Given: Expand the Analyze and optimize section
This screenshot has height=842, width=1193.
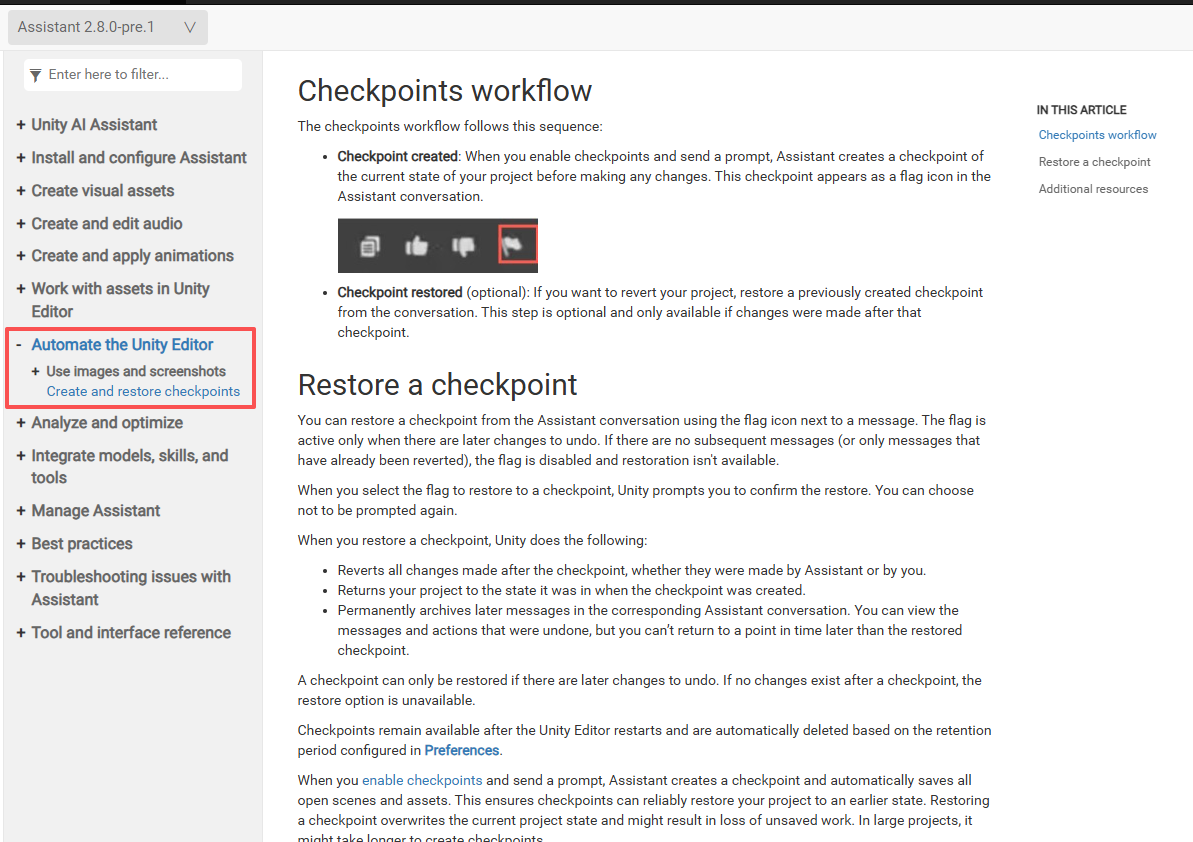Looking at the screenshot, I should pyautogui.click(x=21, y=423).
